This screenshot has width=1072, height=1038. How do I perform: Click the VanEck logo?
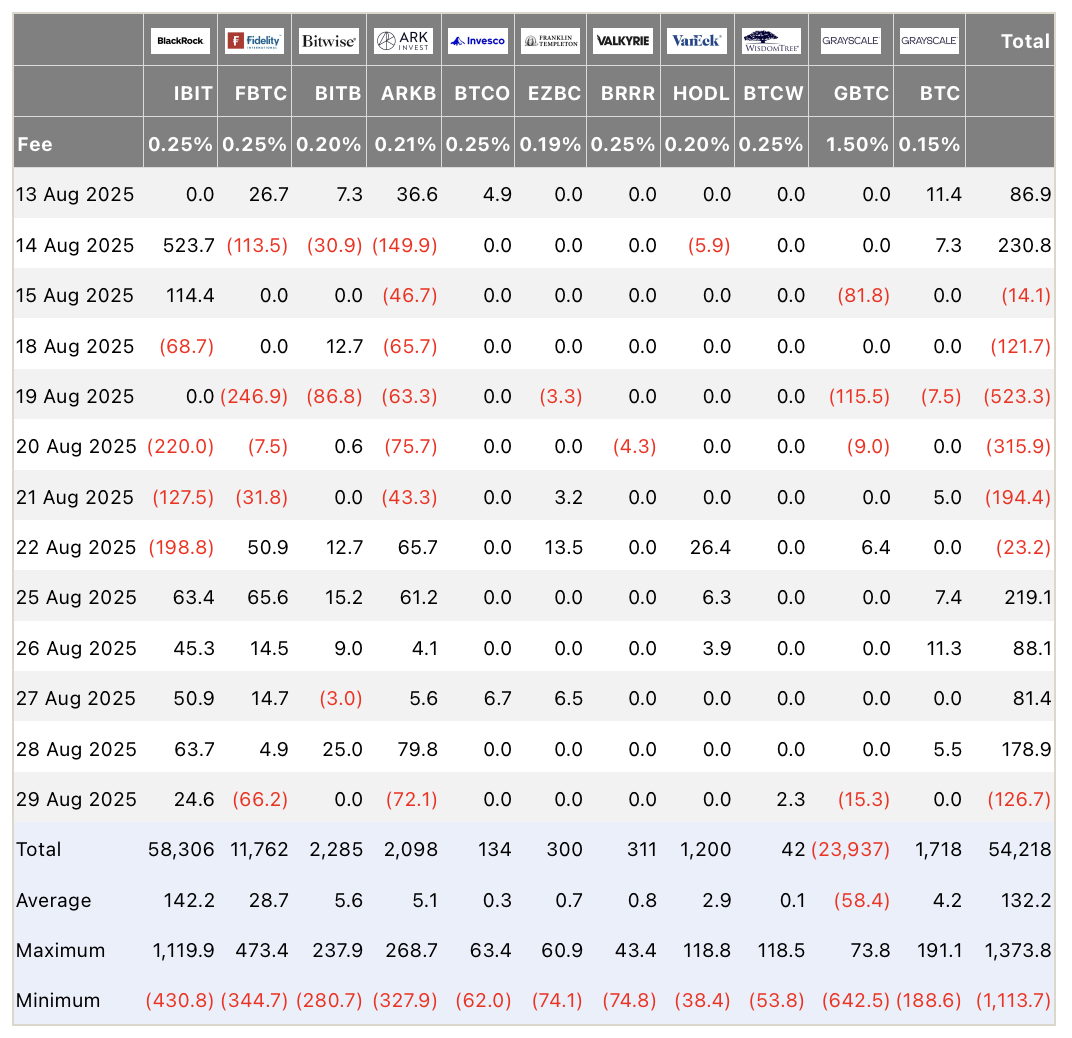coord(697,41)
